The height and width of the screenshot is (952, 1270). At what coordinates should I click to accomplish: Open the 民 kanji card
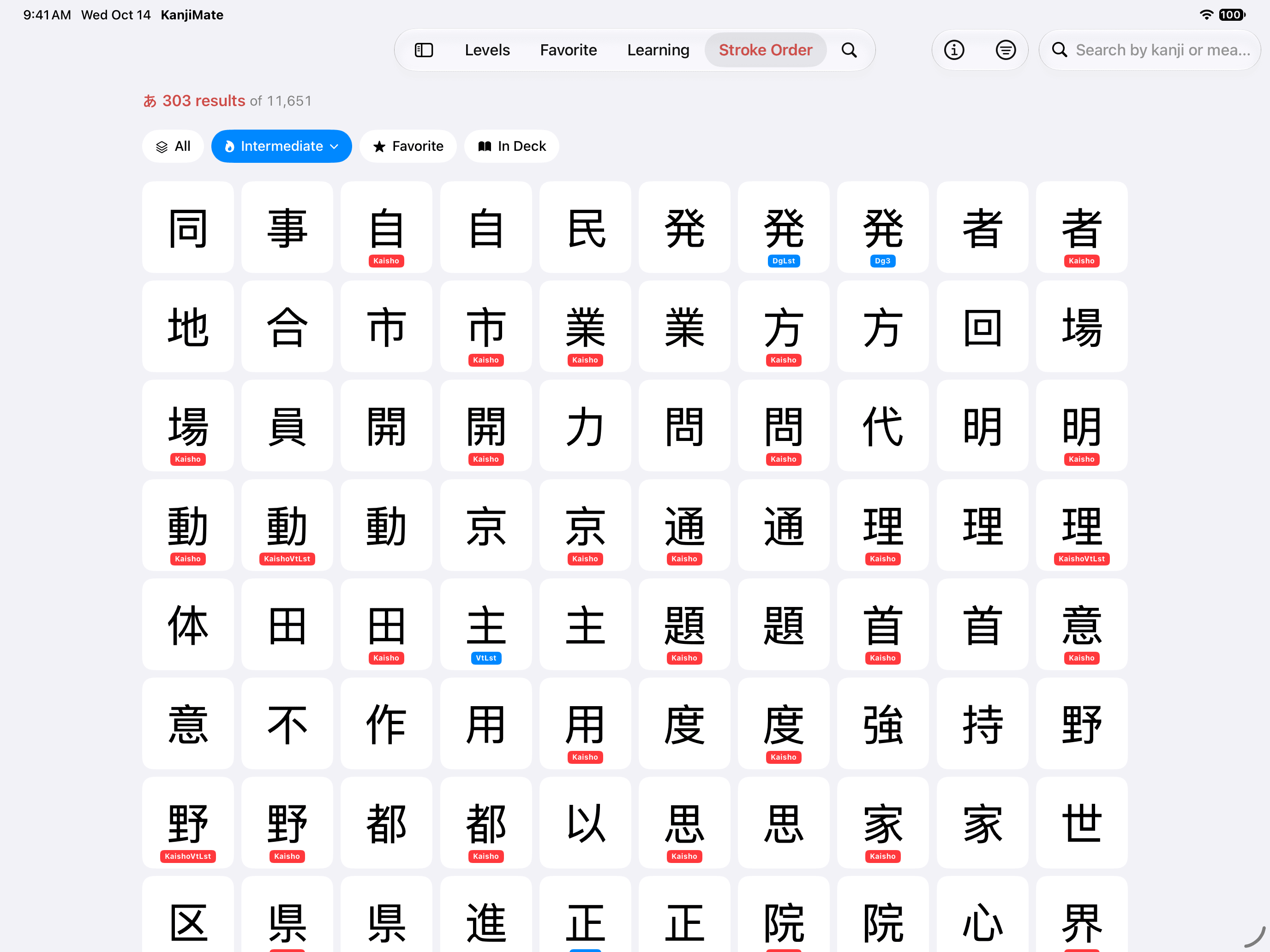585,227
